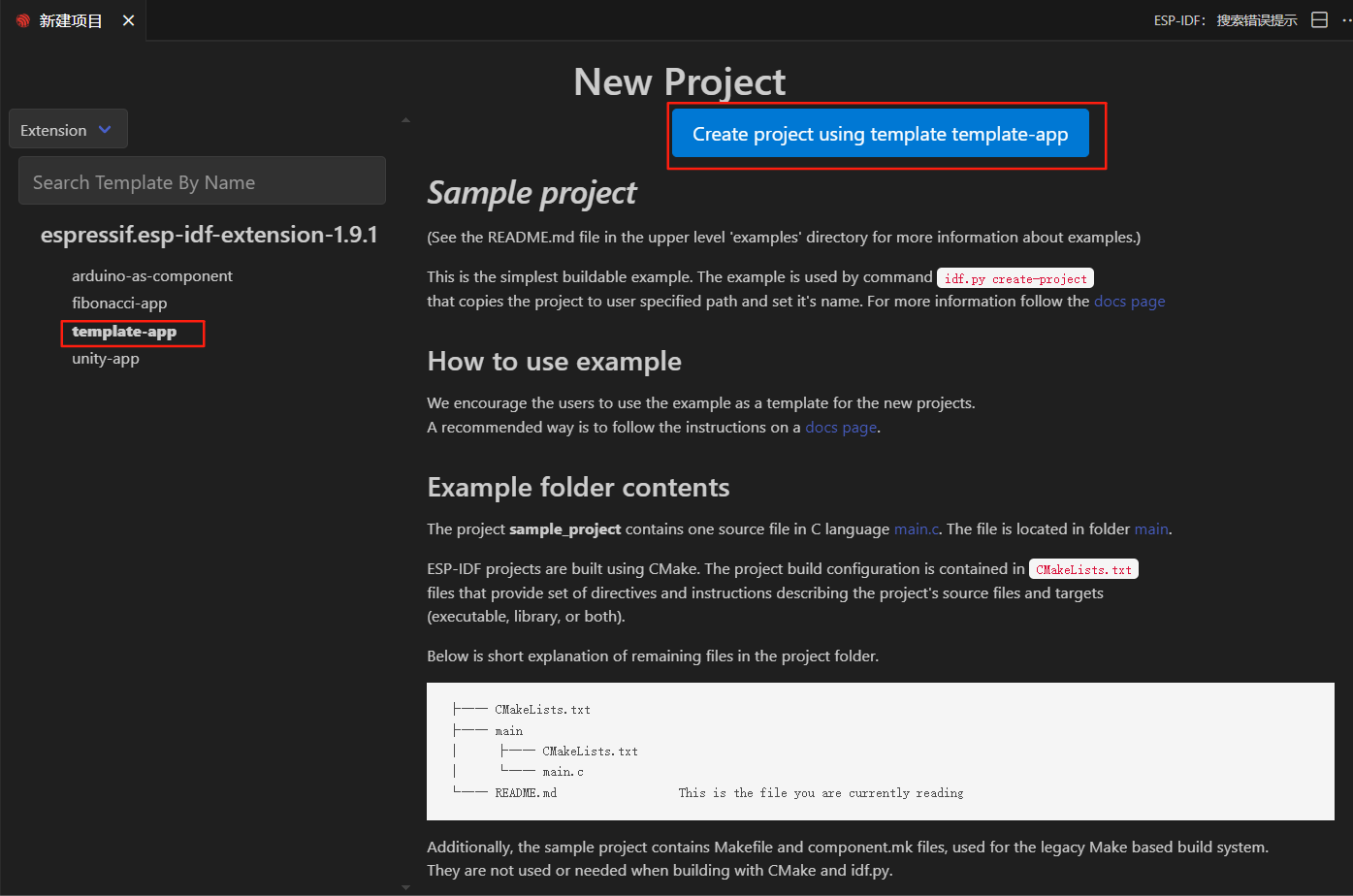The height and width of the screenshot is (896, 1353).
Task: Click the How to use example heading
Action: pyautogui.click(x=554, y=362)
